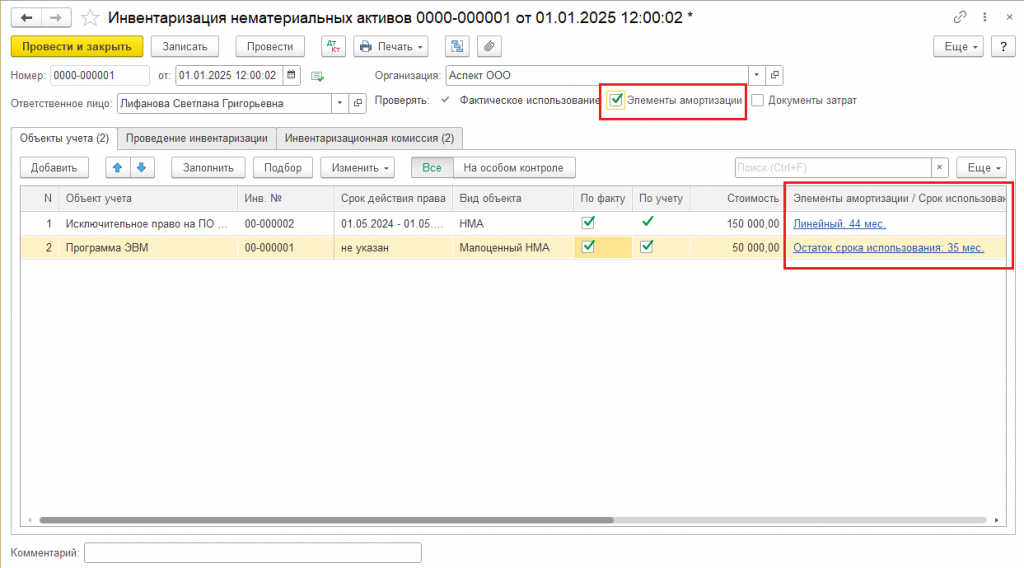The width and height of the screenshot is (1024, 568).
Task: Click the не указан term cell
Action: (x=393, y=247)
